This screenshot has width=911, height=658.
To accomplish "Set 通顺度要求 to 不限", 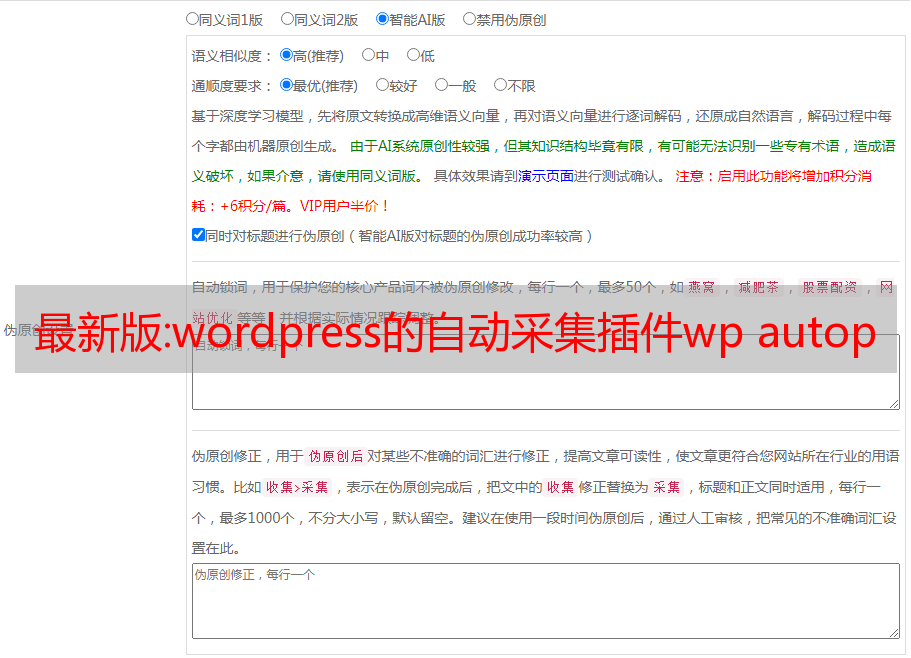I will click(x=500, y=85).
